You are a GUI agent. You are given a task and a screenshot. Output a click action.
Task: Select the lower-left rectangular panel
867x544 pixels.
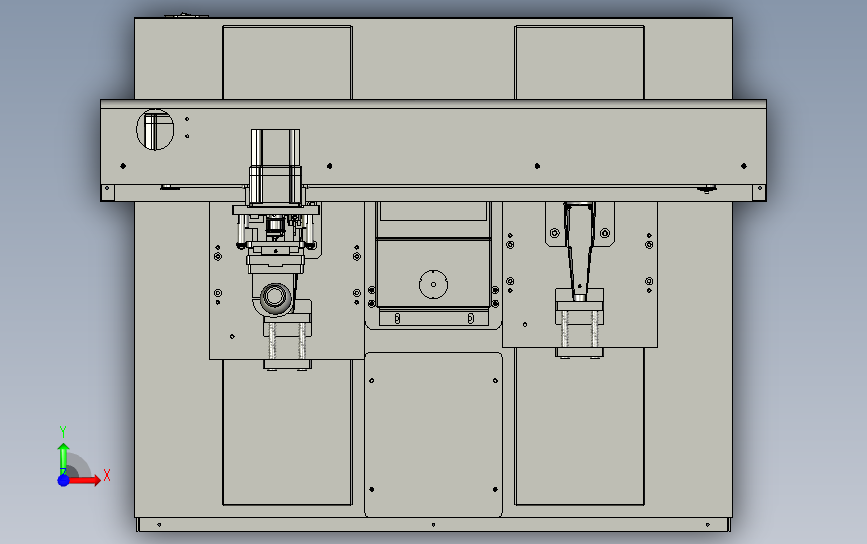[x=287, y=432]
